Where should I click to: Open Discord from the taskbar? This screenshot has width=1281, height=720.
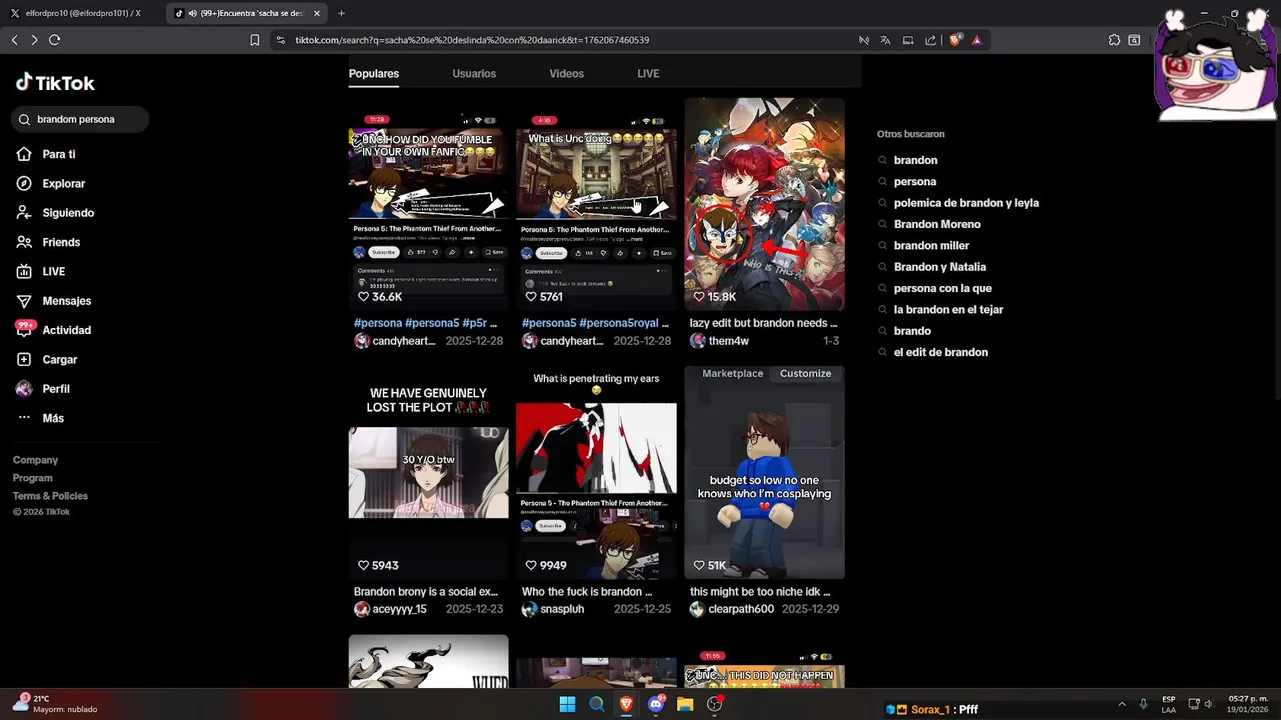pyautogui.click(x=656, y=704)
